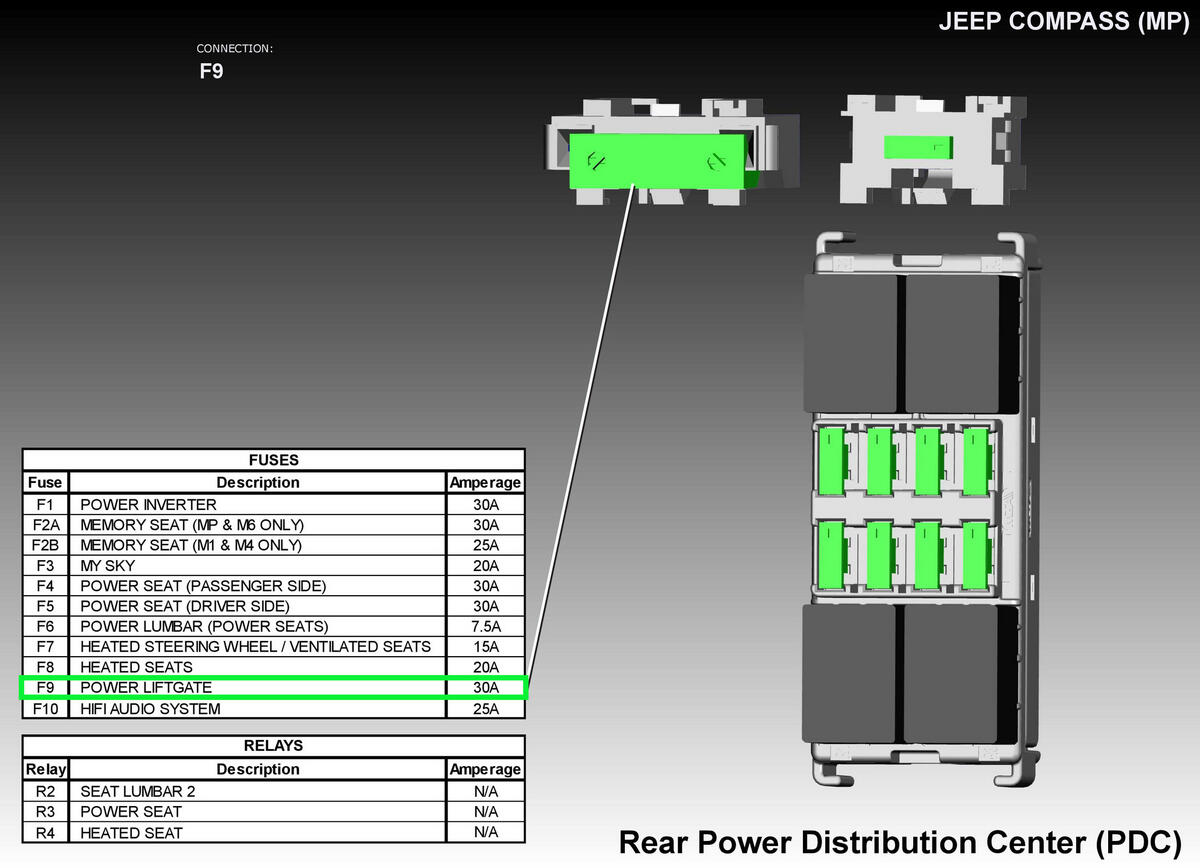Select 'POWER LUMBAR (POWER SEATS)' description
This screenshot has width=1200, height=868.
click(x=204, y=626)
